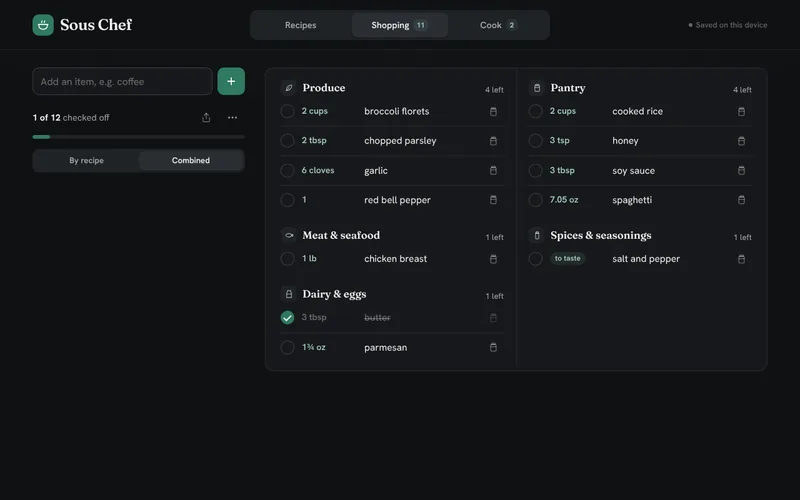This screenshot has height=500, width=800.
Task: Click the Sous Chef title text
Action: [96, 24]
